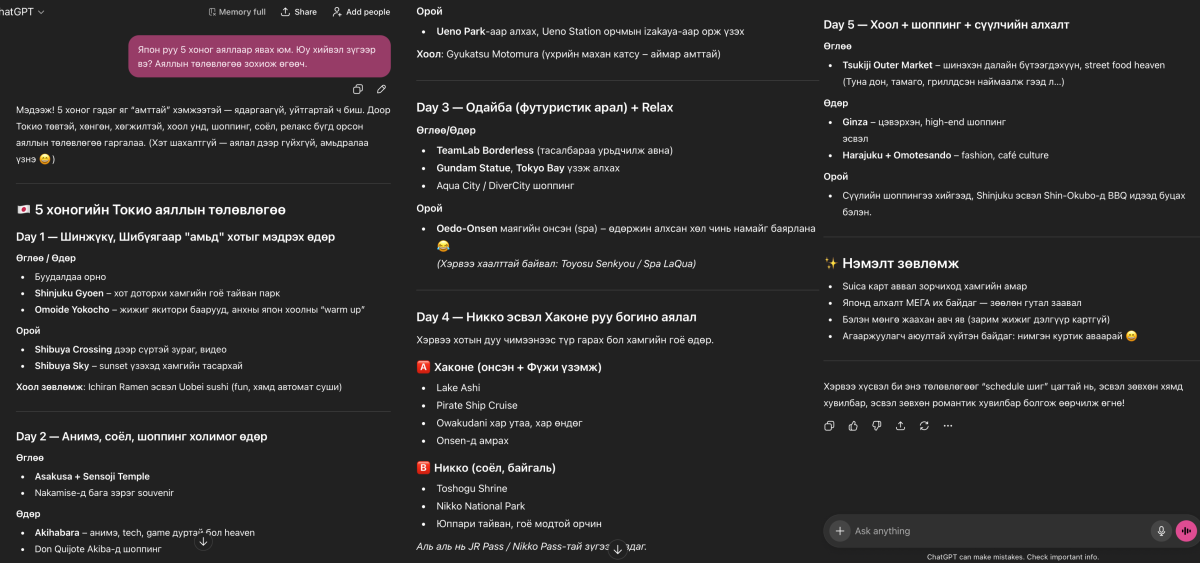Copy the user's message with copy icon
Viewport: 1200px width, 563px height.
pyautogui.click(x=358, y=90)
